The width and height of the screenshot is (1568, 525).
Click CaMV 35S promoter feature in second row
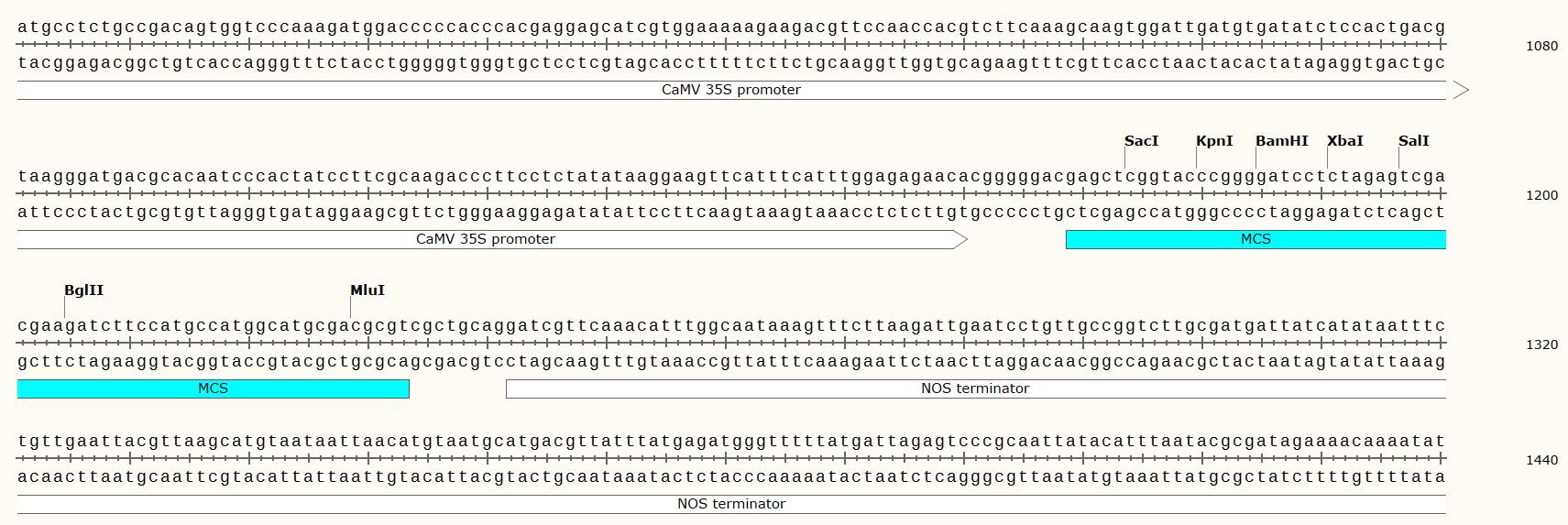click(x=485, y=239)
